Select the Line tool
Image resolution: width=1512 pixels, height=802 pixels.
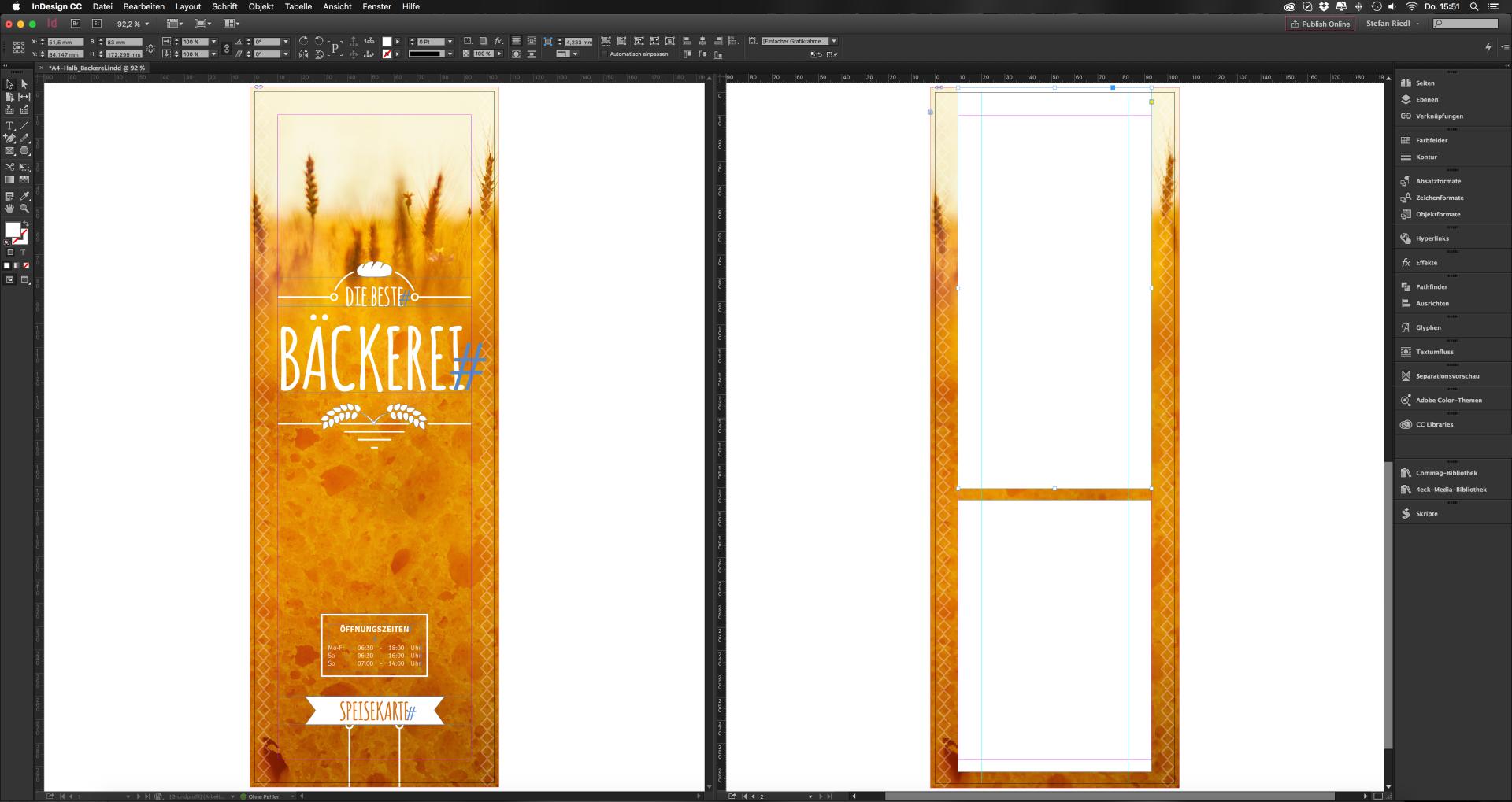coord(24,126)
